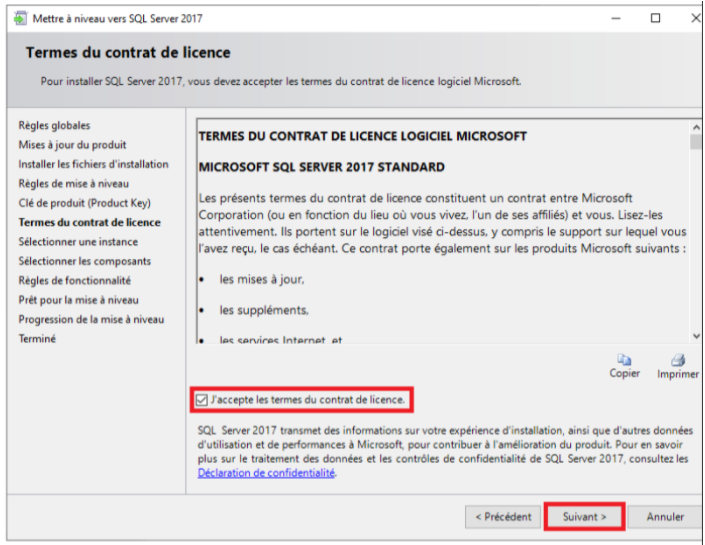The height and width of the screenshot is (545, 705).
Task: Select Sélectionner les composants step
Action: [x=85, y=261]
